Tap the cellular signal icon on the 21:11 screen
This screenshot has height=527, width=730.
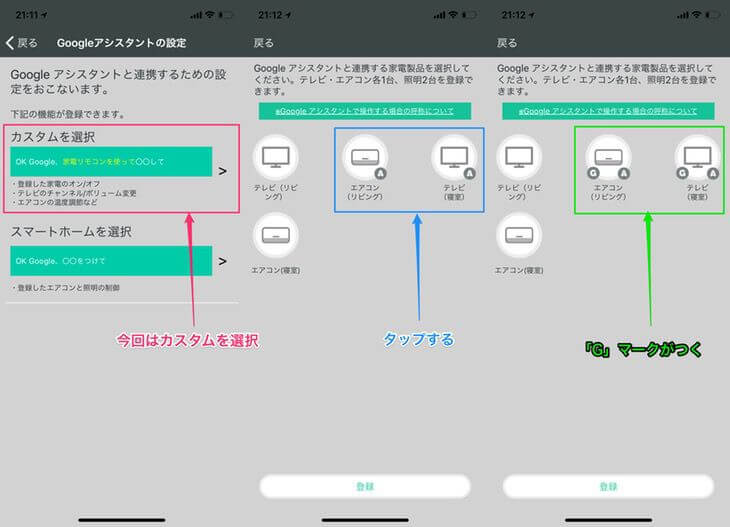click(196, 15)
